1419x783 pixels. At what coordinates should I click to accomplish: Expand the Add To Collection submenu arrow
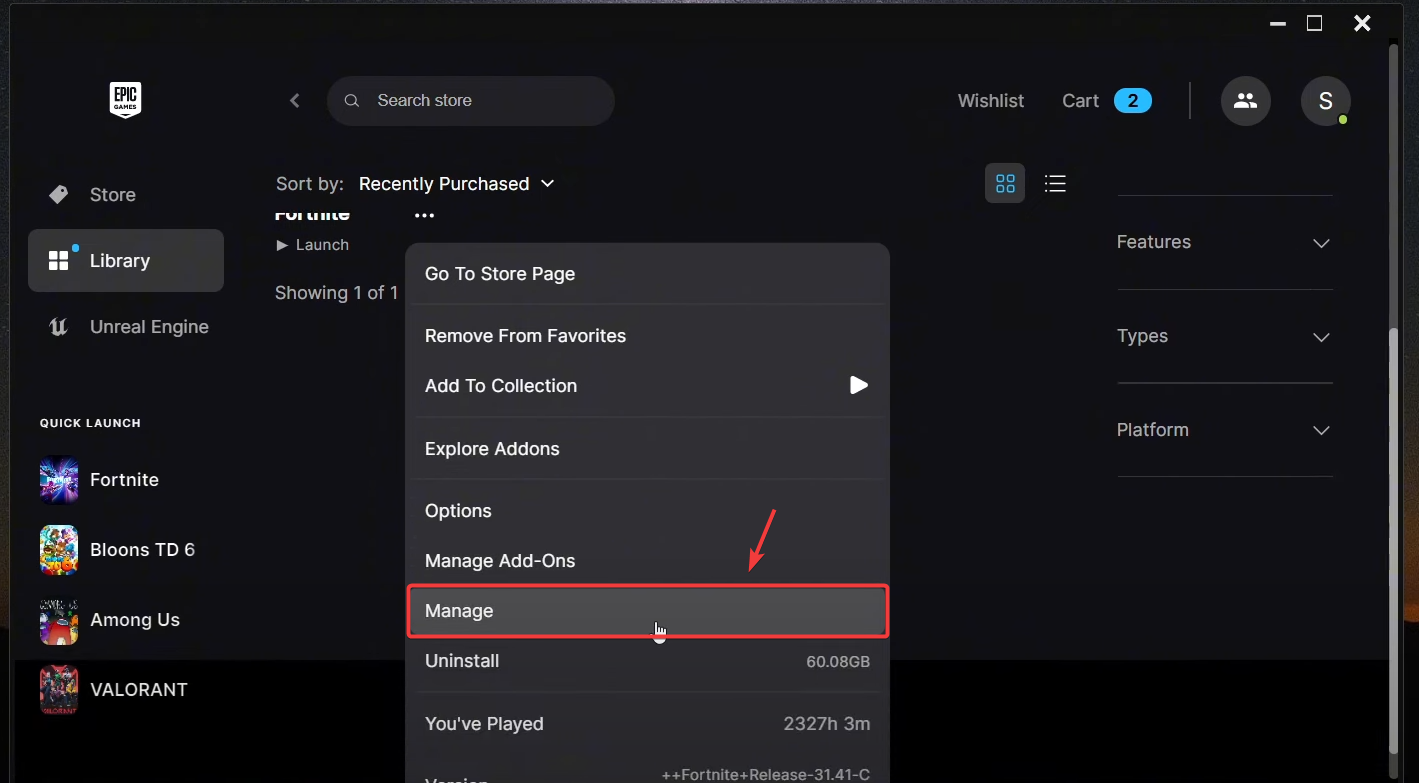coord(859,386)
